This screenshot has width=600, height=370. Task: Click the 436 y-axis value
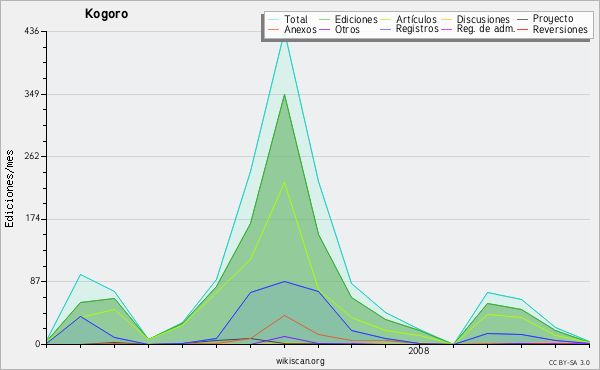point(32,31)
